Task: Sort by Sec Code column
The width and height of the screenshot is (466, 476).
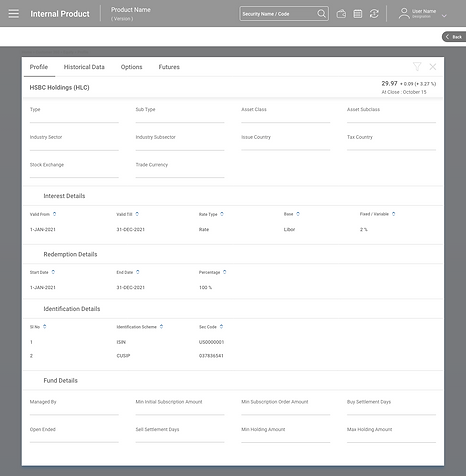Action: pos(221,327)
